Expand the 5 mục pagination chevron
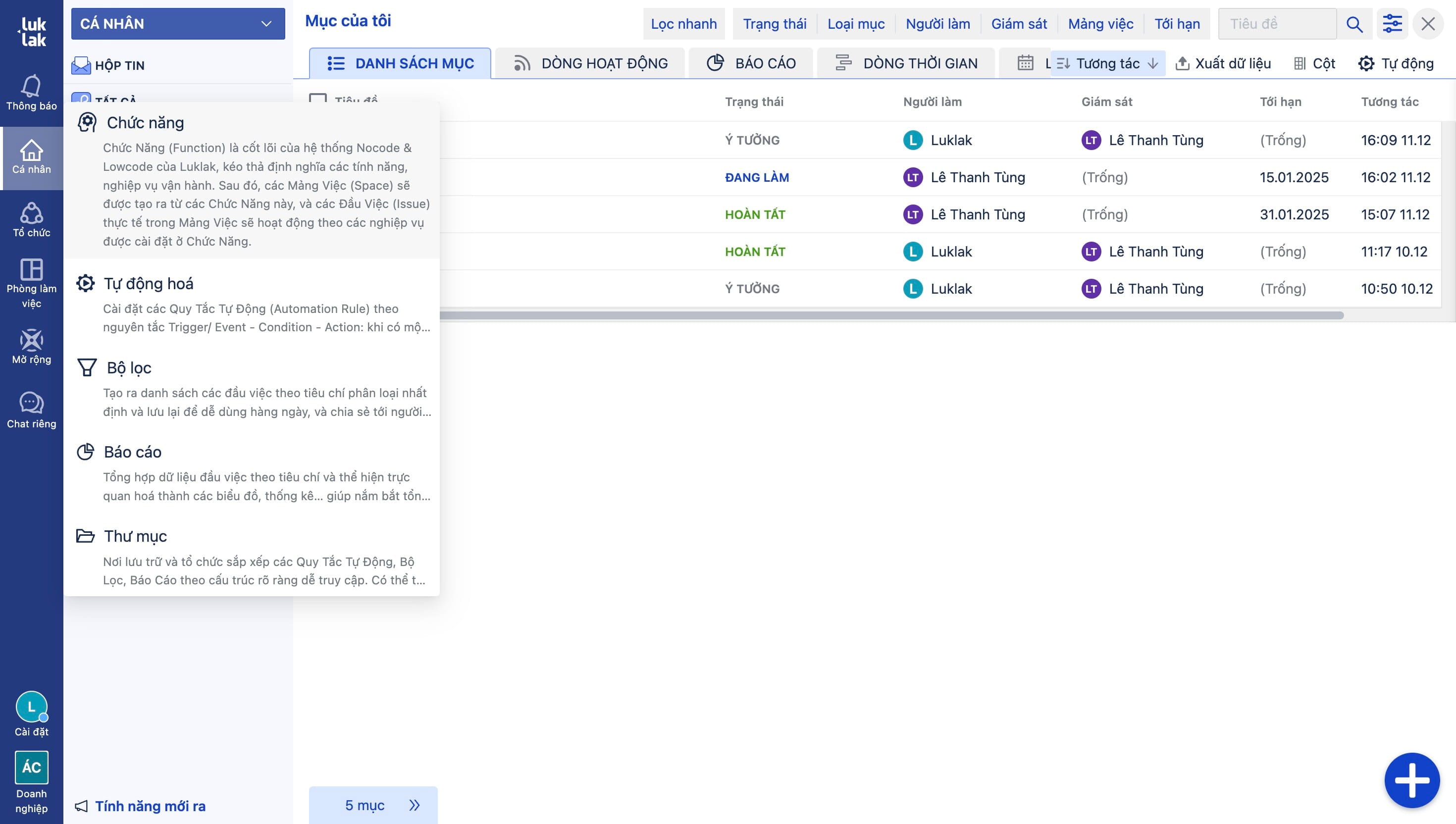This screenshot has width=1456, height=824. click(x=414, y=805)
